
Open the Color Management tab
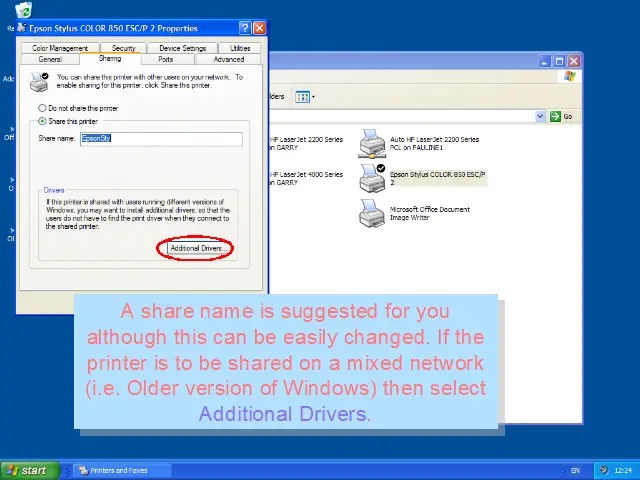[x=60, y=48]
